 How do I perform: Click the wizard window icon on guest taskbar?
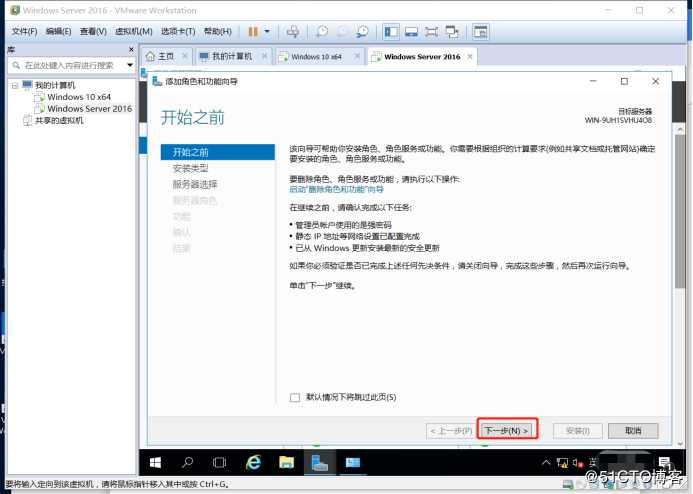pos(353,463)
